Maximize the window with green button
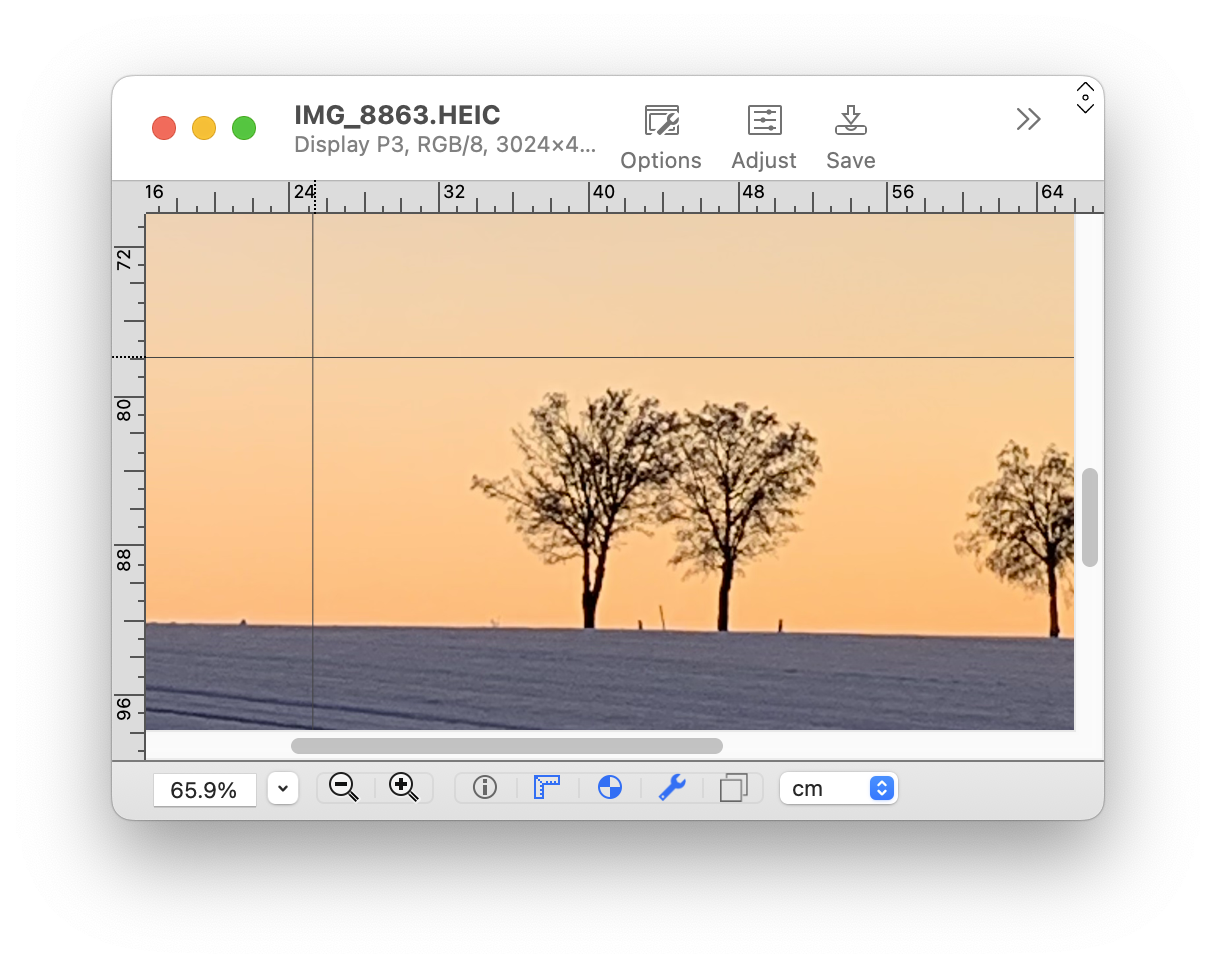This screenshot has width=1216, height=968. pos(244,128)
